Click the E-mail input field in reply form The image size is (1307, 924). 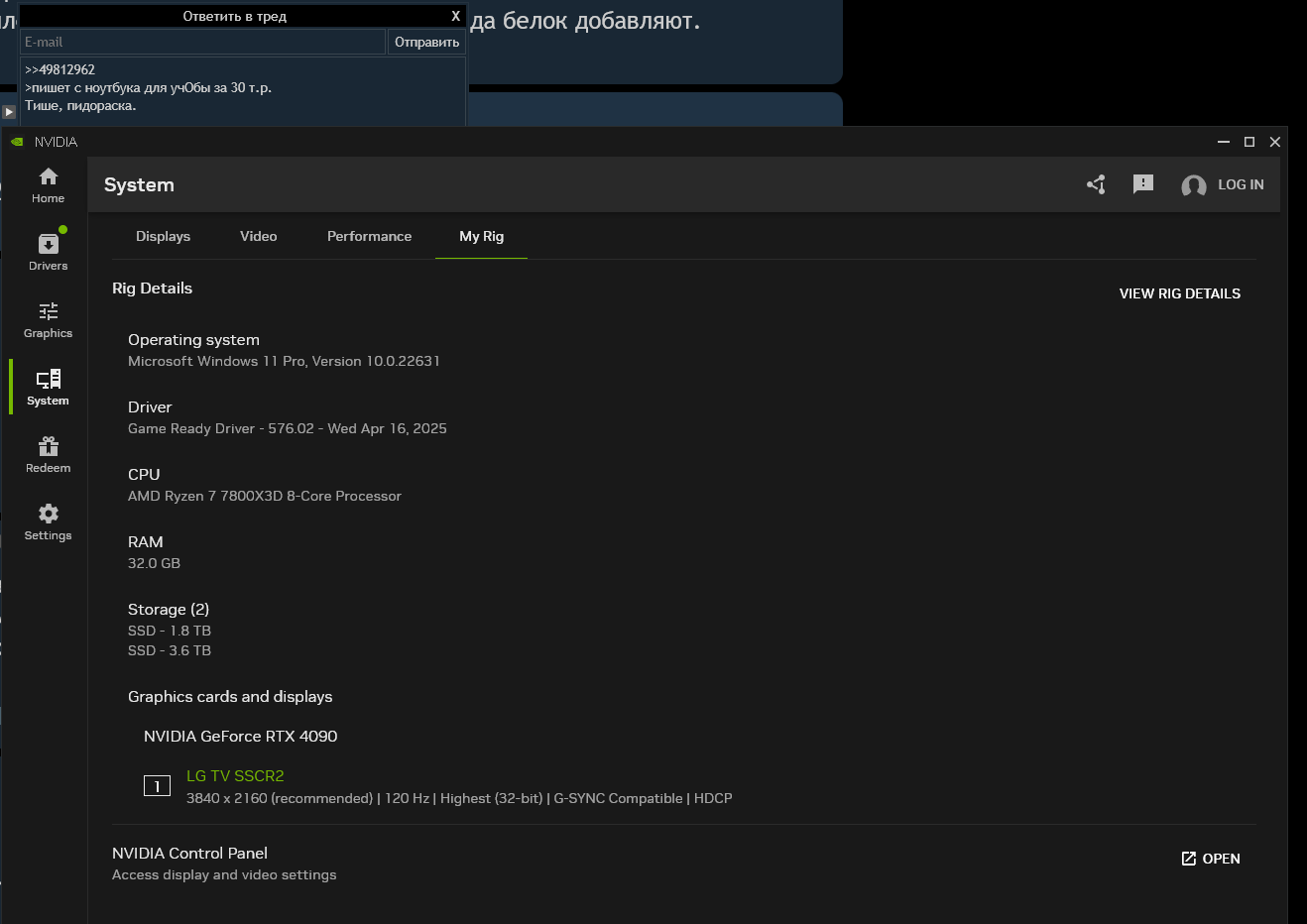tap(203, 42)
